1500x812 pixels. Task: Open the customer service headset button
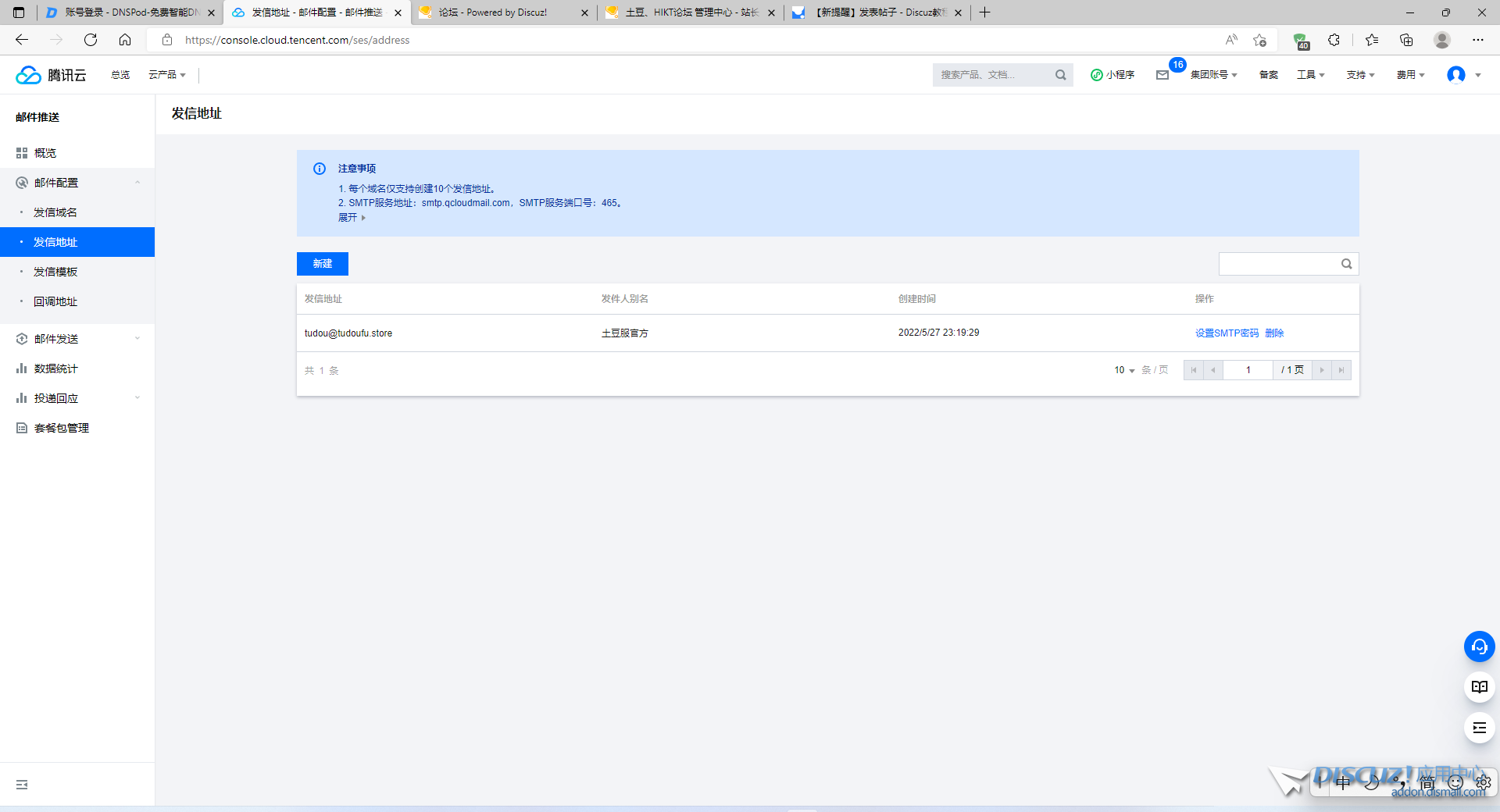coord(1480,646)
